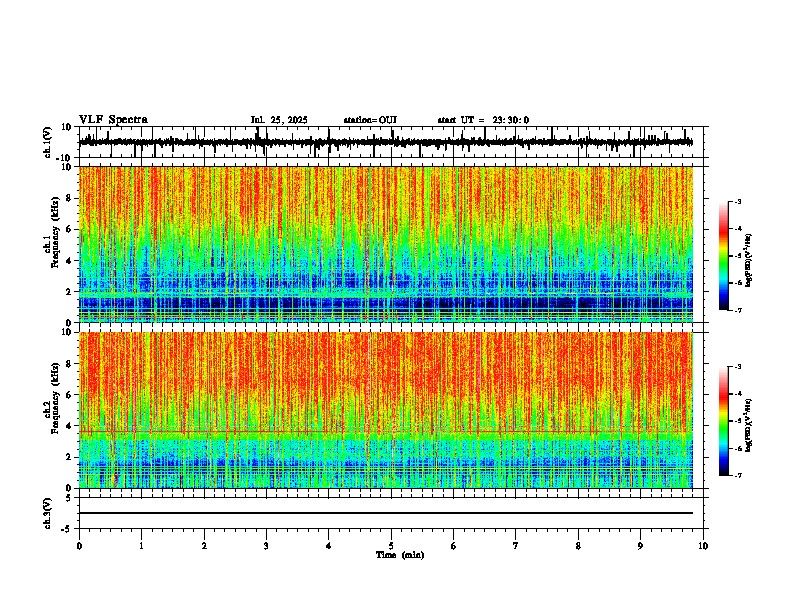Click time axis tick label '9'
This screenshot has height=612, width=792.
640,546
